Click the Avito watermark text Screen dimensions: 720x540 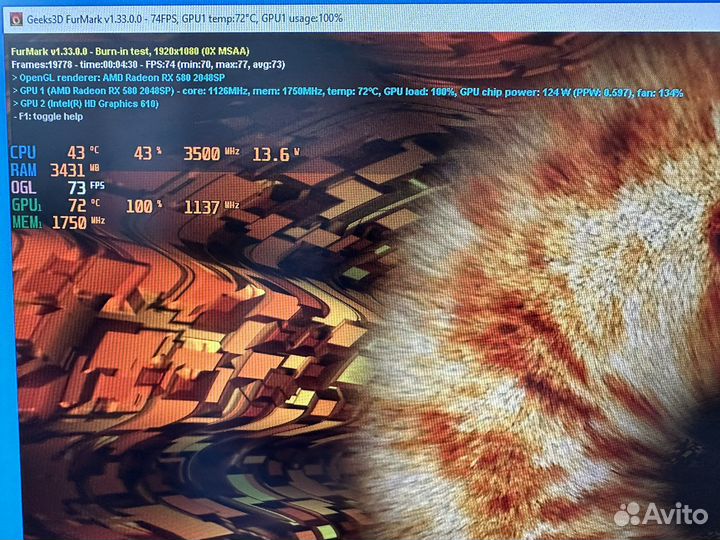coord(676,514)
